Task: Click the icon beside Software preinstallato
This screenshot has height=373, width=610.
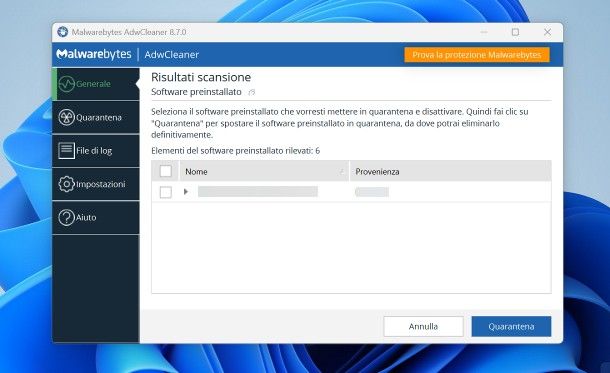Action: 252,92
